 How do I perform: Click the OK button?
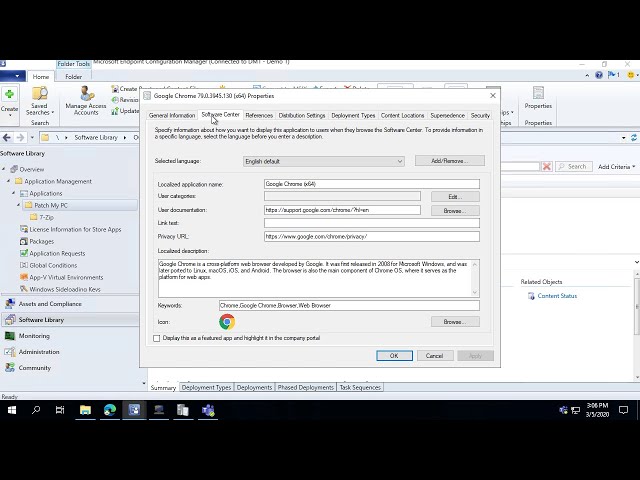[394, 356]
